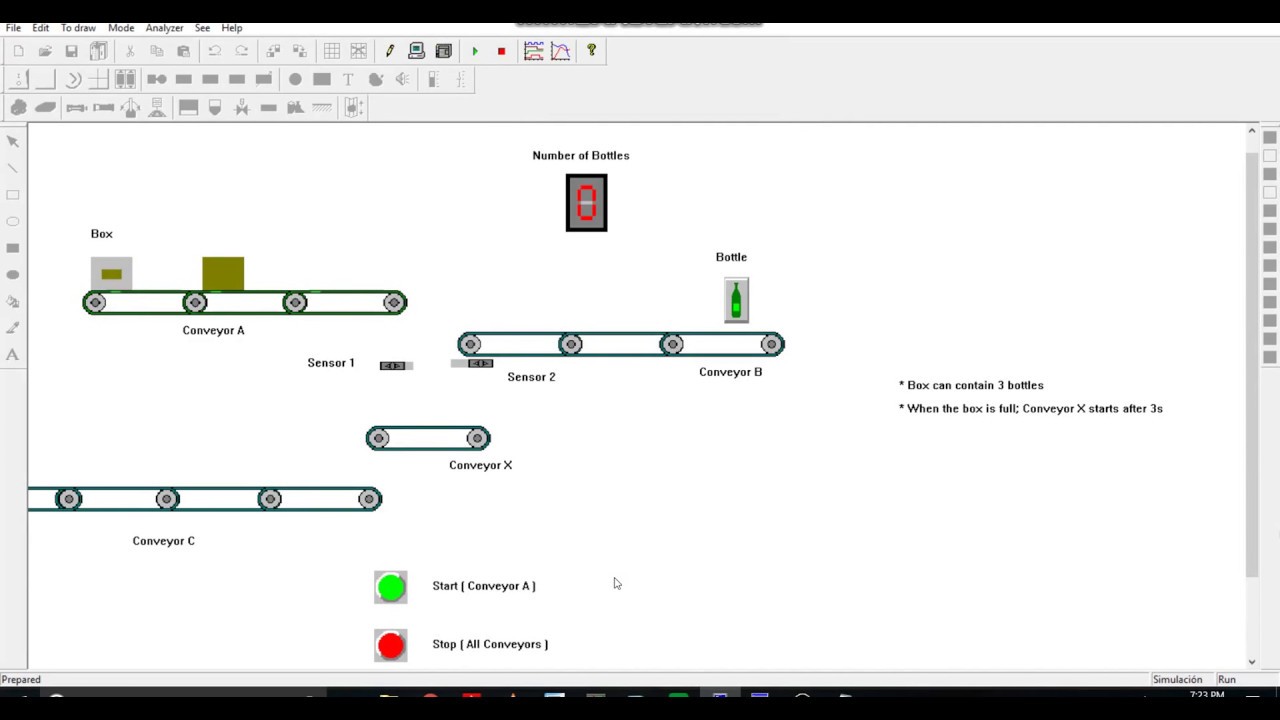Click the yellow help question mark icon
Viewport: 1280px width, 720px height.
pyautogui.click(x=591, y=50)
